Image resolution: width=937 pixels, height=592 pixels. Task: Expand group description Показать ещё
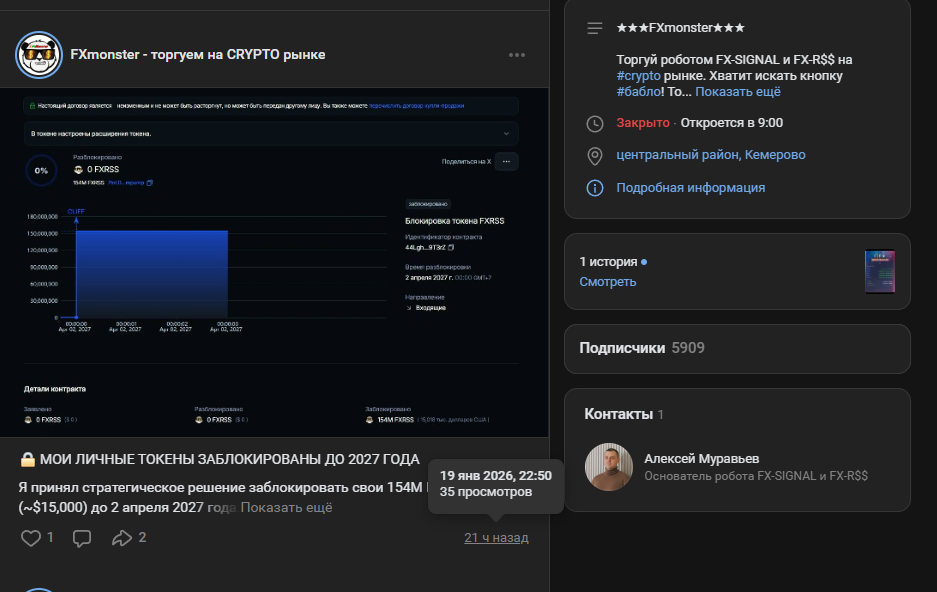738,92
